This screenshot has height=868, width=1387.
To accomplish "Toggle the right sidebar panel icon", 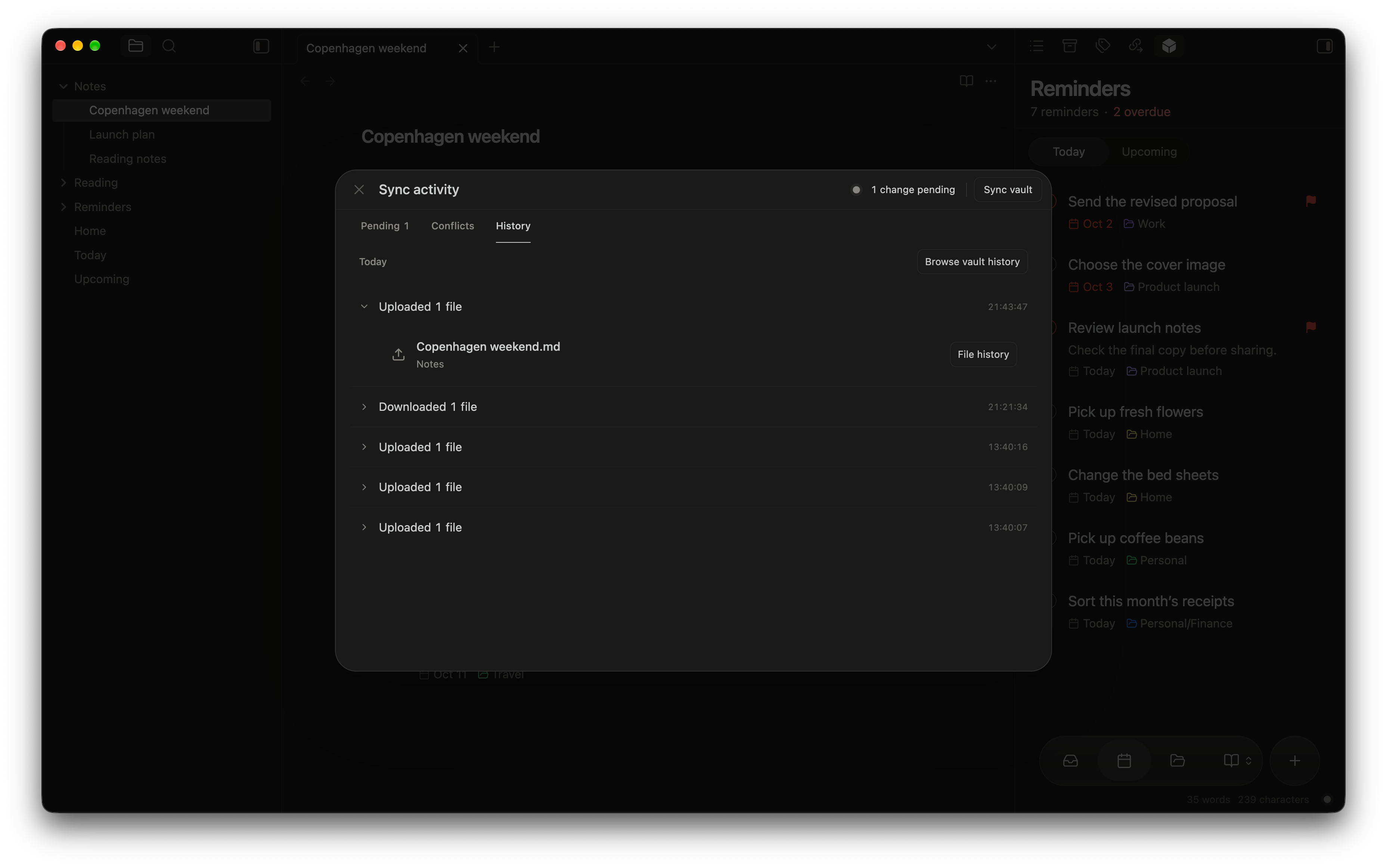I will point(1324,46).
